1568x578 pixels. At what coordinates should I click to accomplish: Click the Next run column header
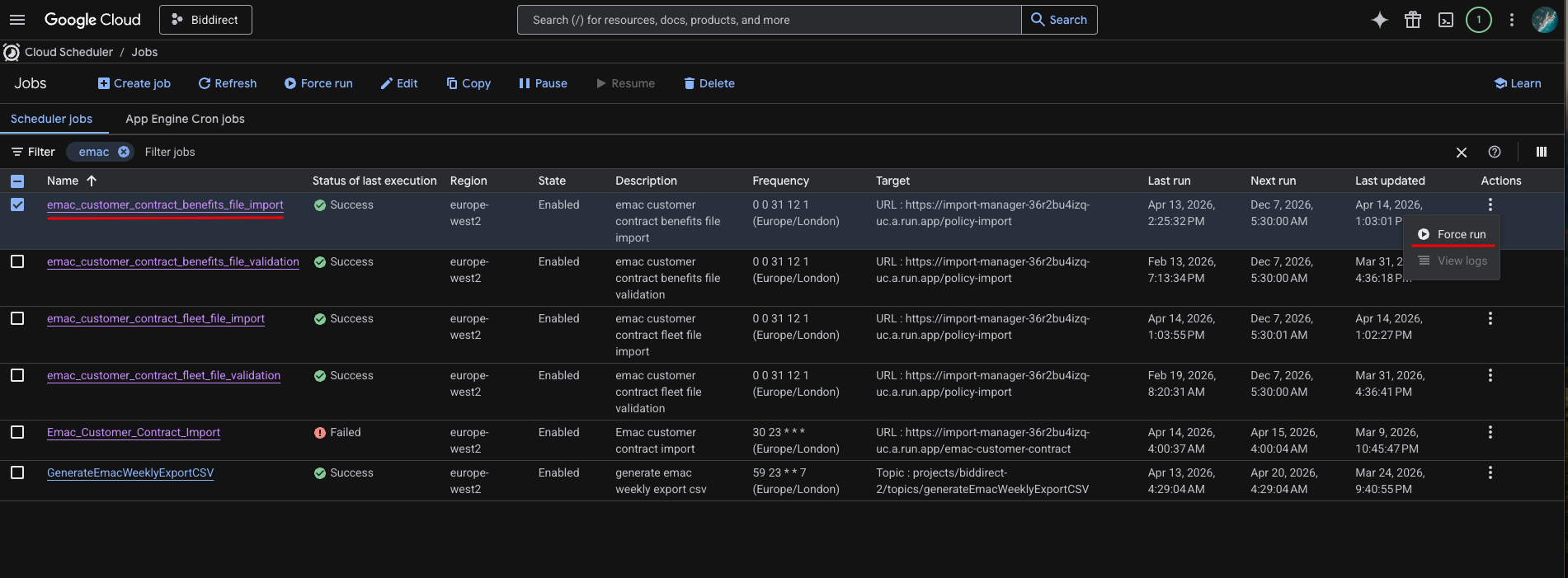pos(1273,181)
